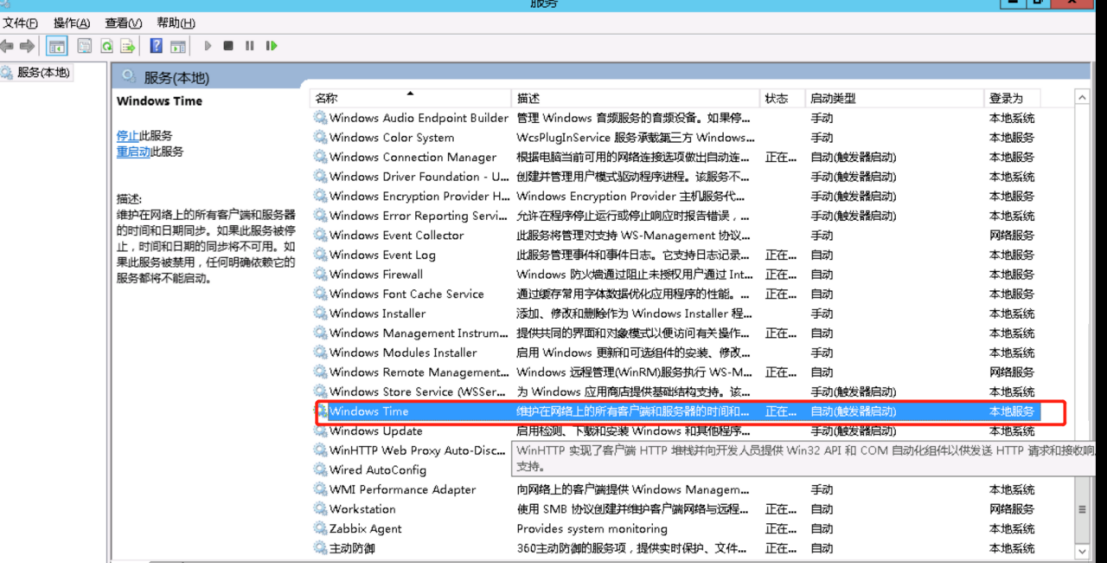Select the Windows Error Reporting Service name
The height and width of the screenshot is (563, 1107).
point(418,216)
